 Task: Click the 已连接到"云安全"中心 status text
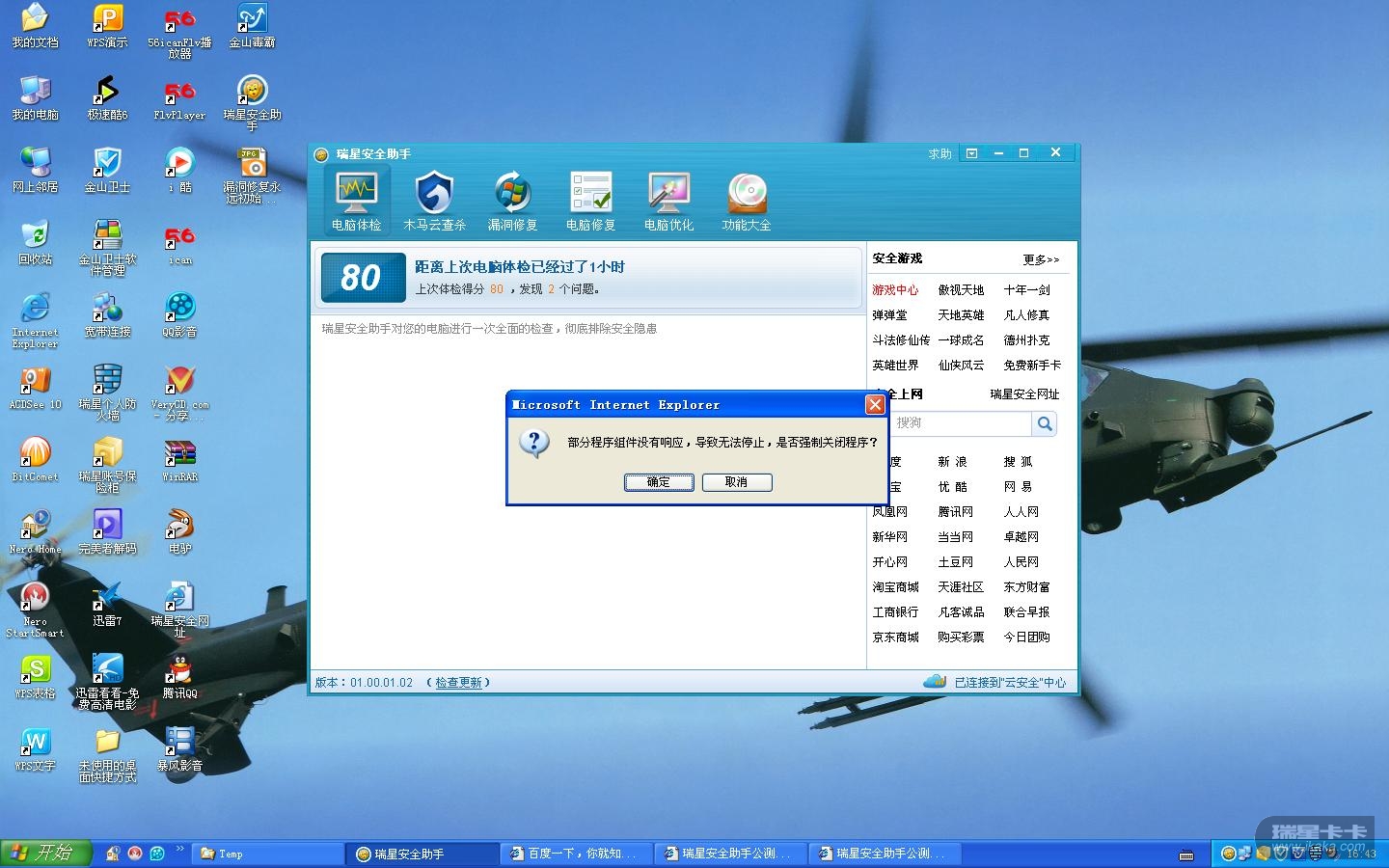click(1010, 683)
